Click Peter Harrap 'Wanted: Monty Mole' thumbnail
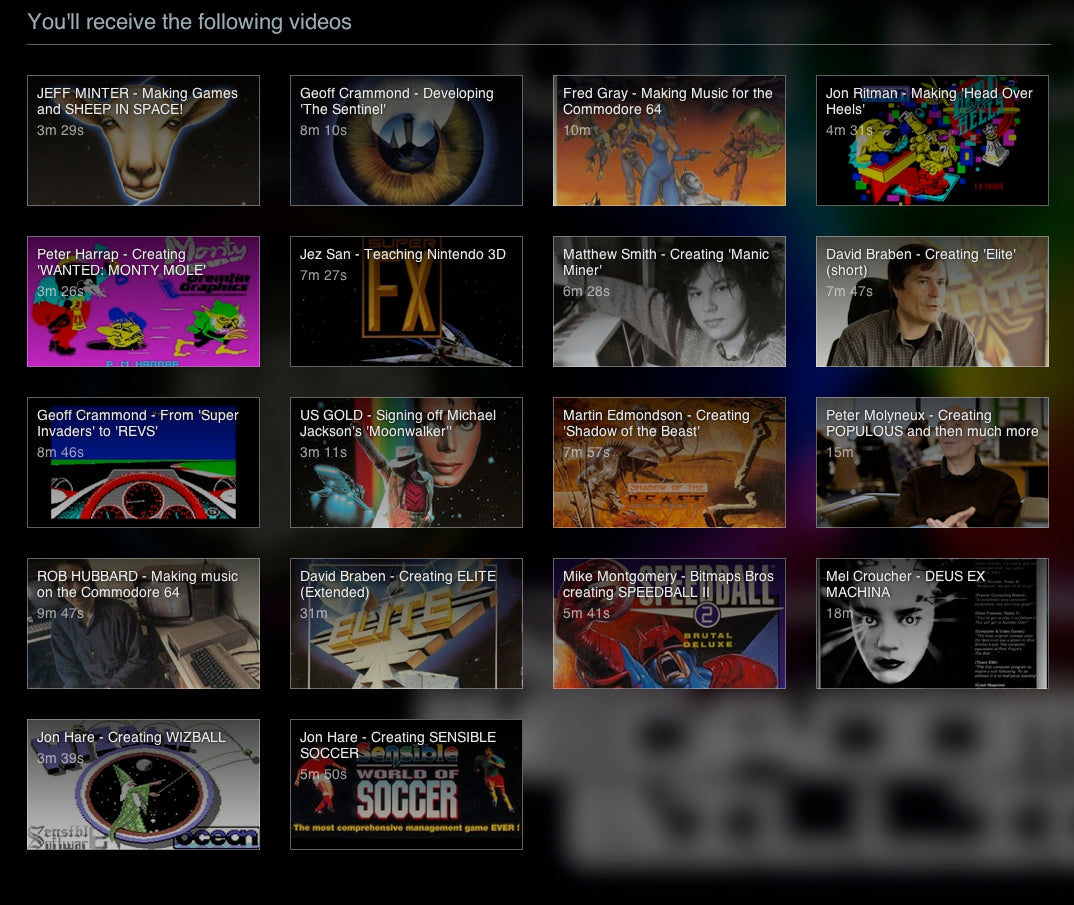 143,302
